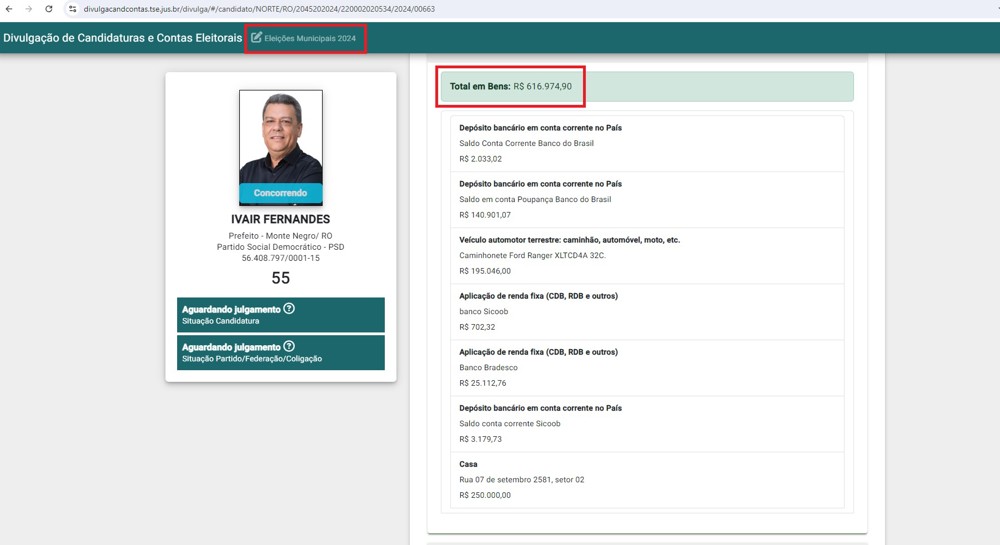
Task: Open help icon next to Situação Candidatura
Action: tap(289, 309)
